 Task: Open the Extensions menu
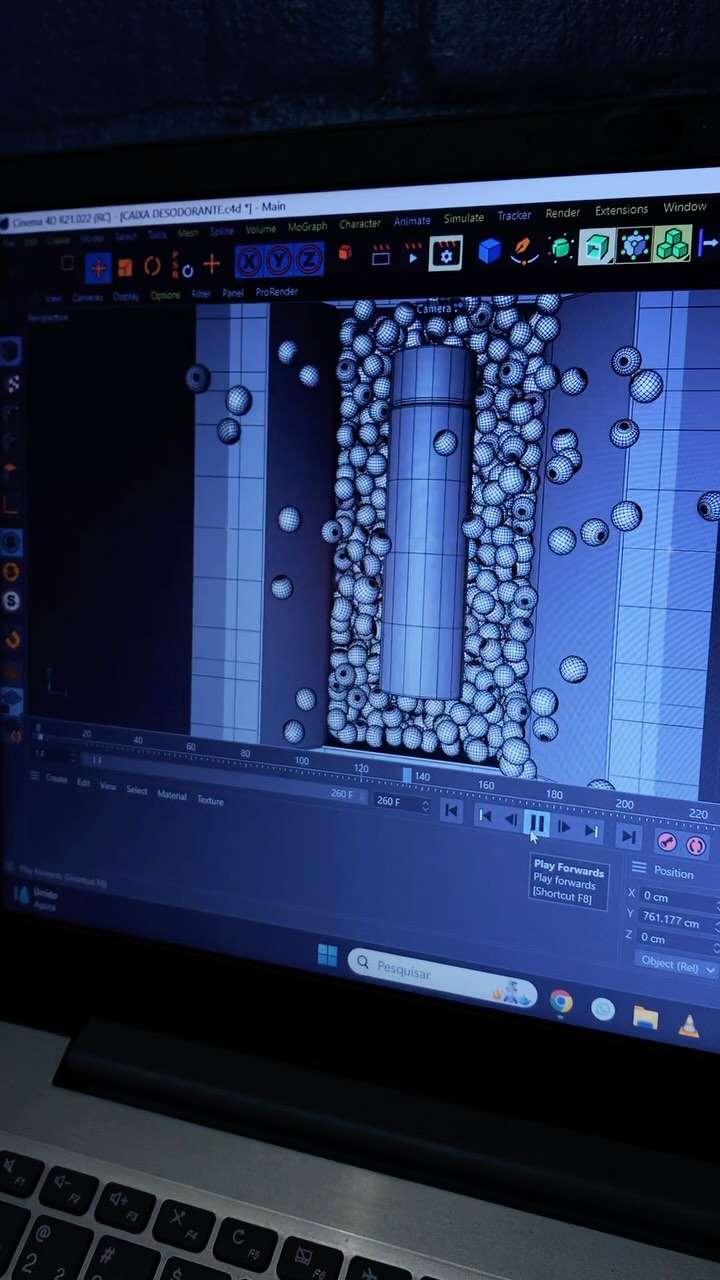622,210
